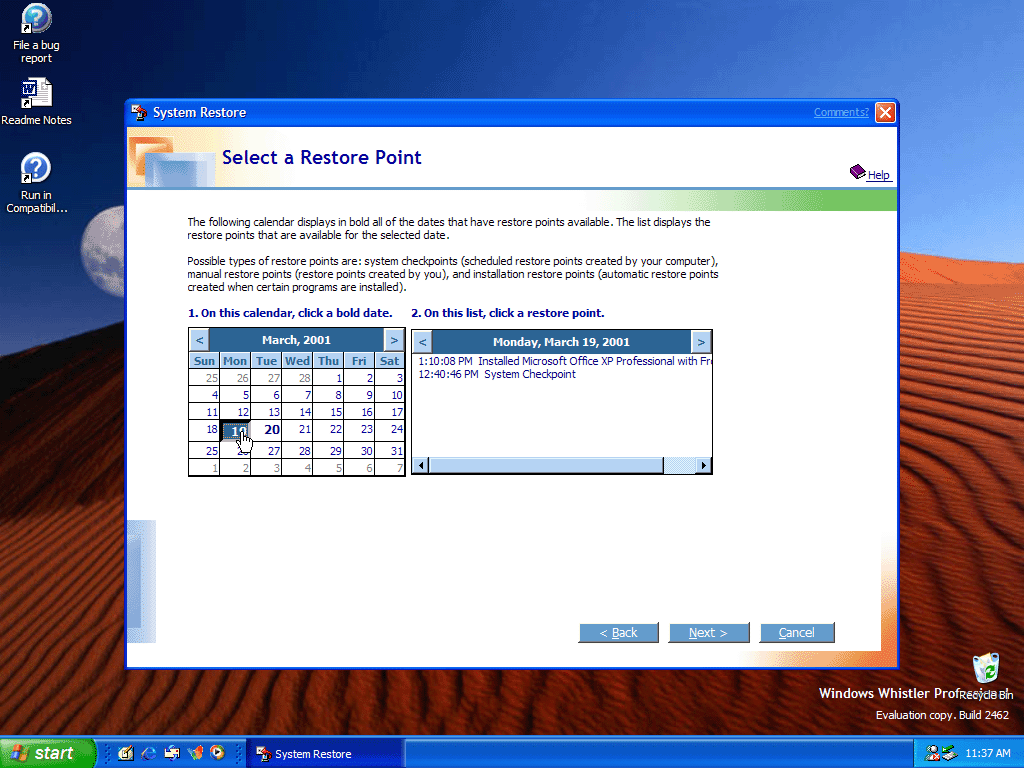Image resolution: width=1024 pixels, height=768 pixels.
Task: Go to the next month in calendar
Action: 394,340
